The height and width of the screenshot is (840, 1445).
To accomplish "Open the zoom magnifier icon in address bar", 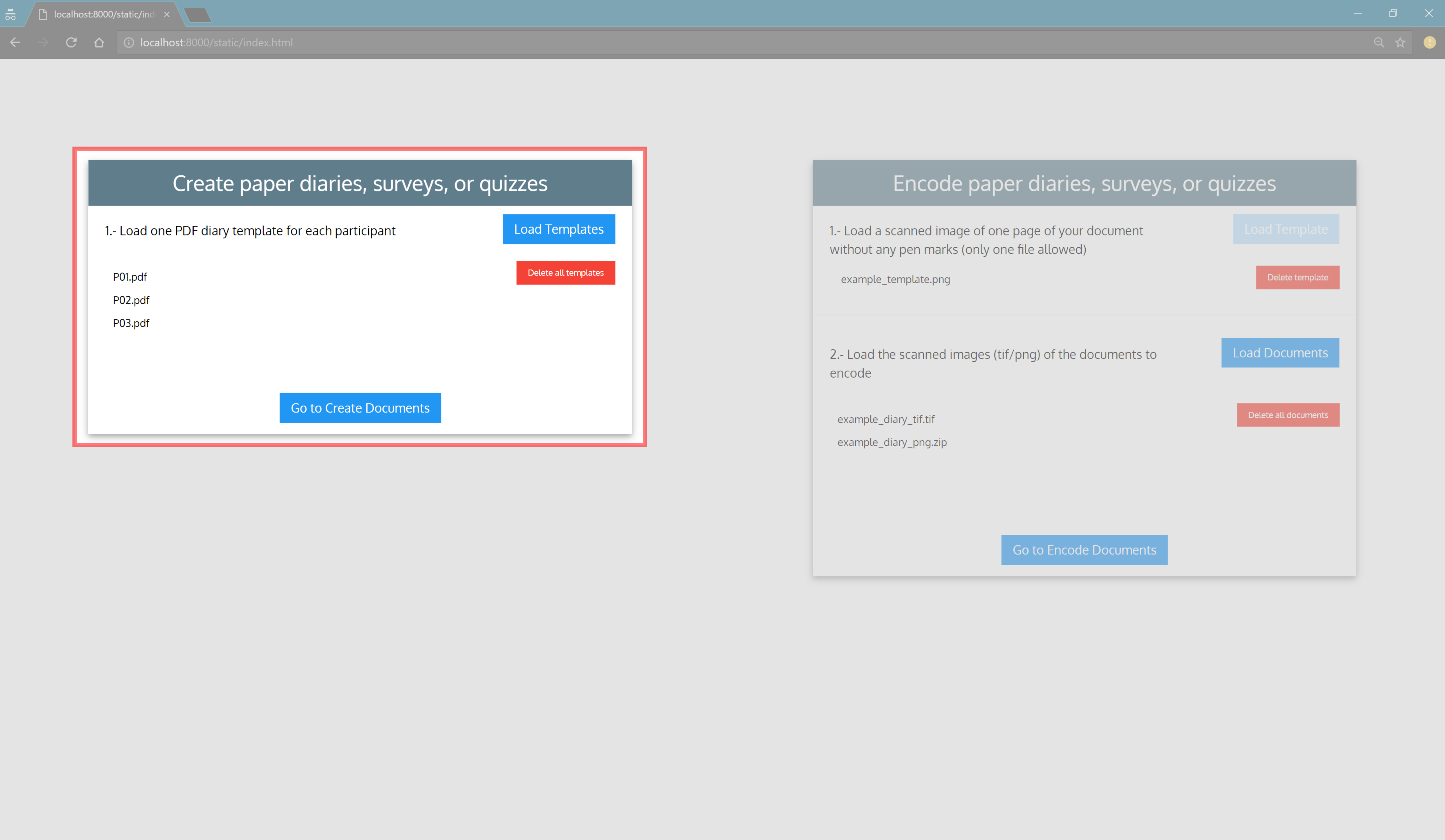I will (x=1379, y=42).
